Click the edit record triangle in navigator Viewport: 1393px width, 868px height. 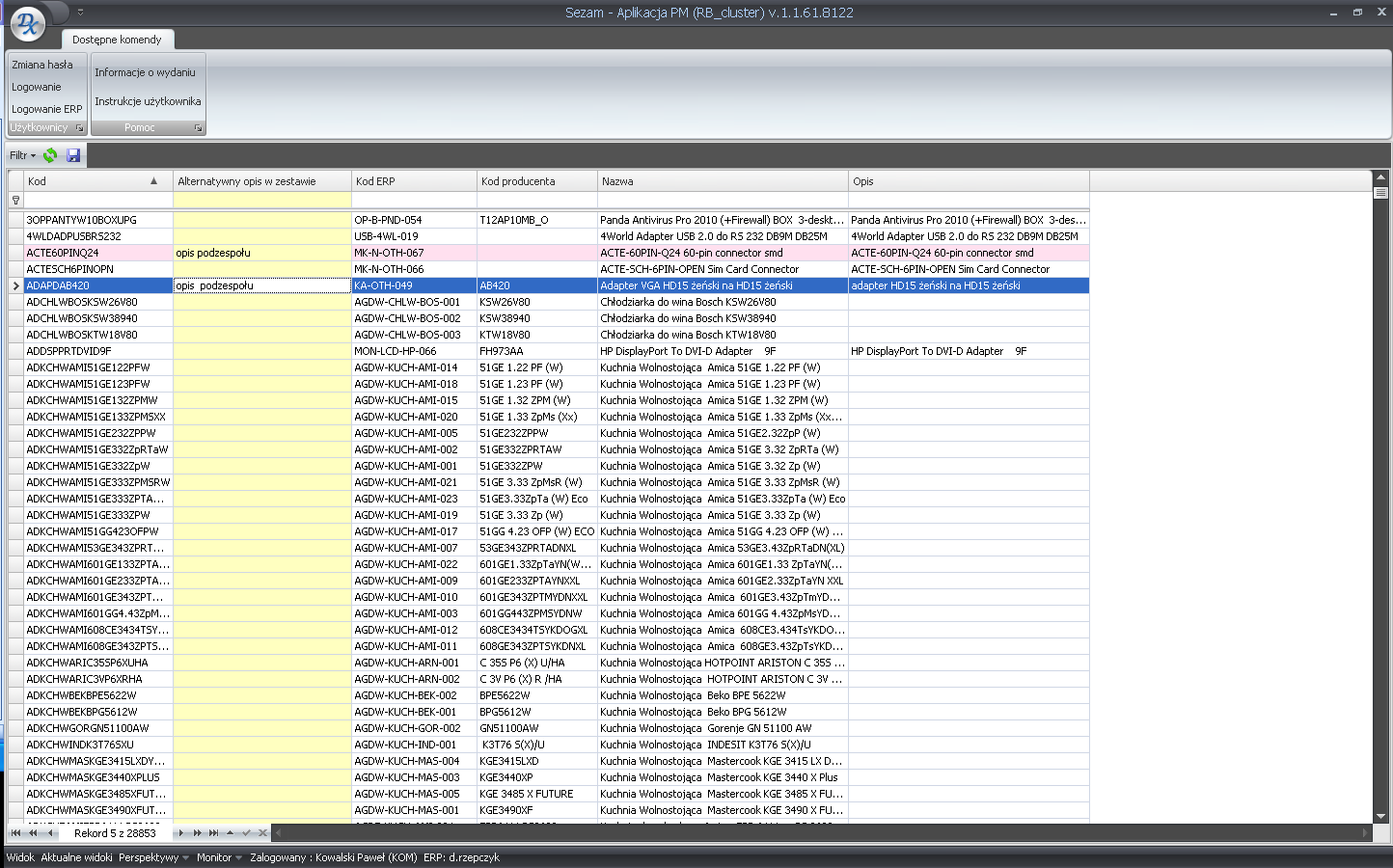[x=230, y=833]
